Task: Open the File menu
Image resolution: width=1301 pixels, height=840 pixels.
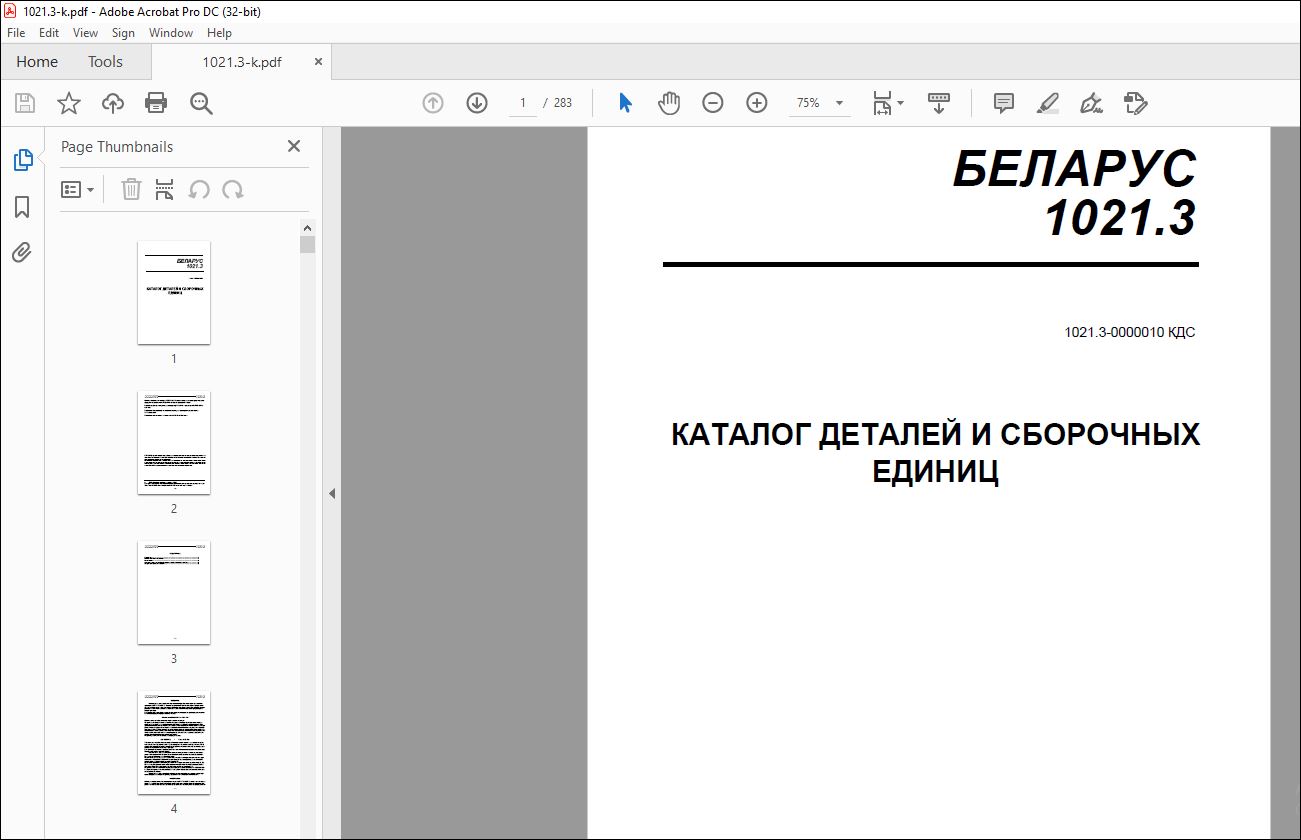Action: [16, 33]
